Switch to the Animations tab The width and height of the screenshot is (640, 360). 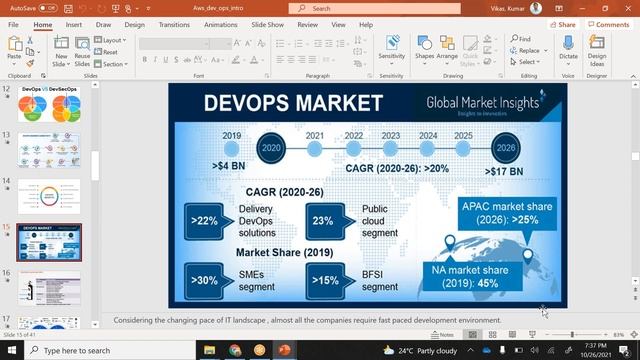pos(221,24)
